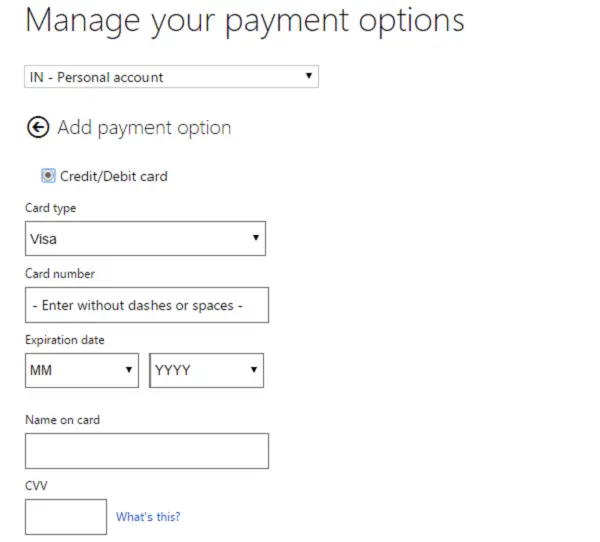Click the "Card type" field label
Viewport: 600px width, 542px height.
coord(50,208)
